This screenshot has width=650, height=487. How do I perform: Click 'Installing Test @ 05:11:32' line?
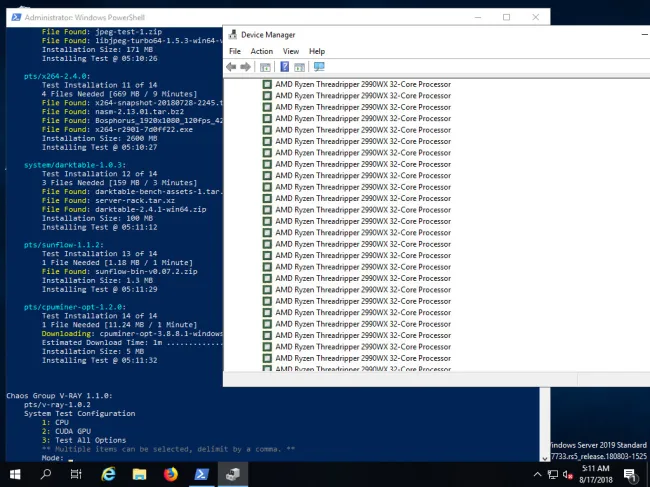(x=99, y=361)
